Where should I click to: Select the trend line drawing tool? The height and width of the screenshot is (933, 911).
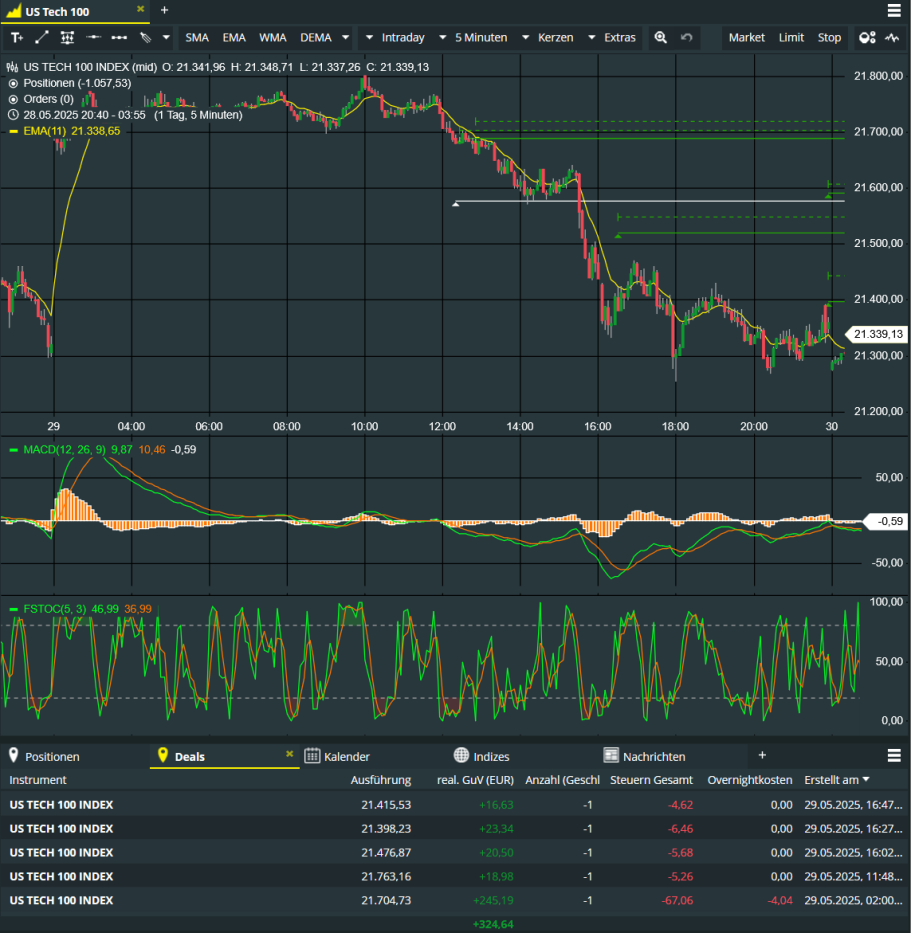pos(42,37)
